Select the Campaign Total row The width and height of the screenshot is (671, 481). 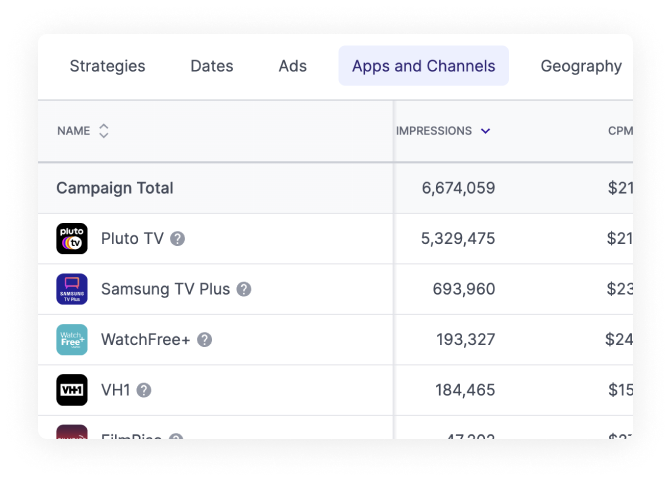(x=115, y=188)
